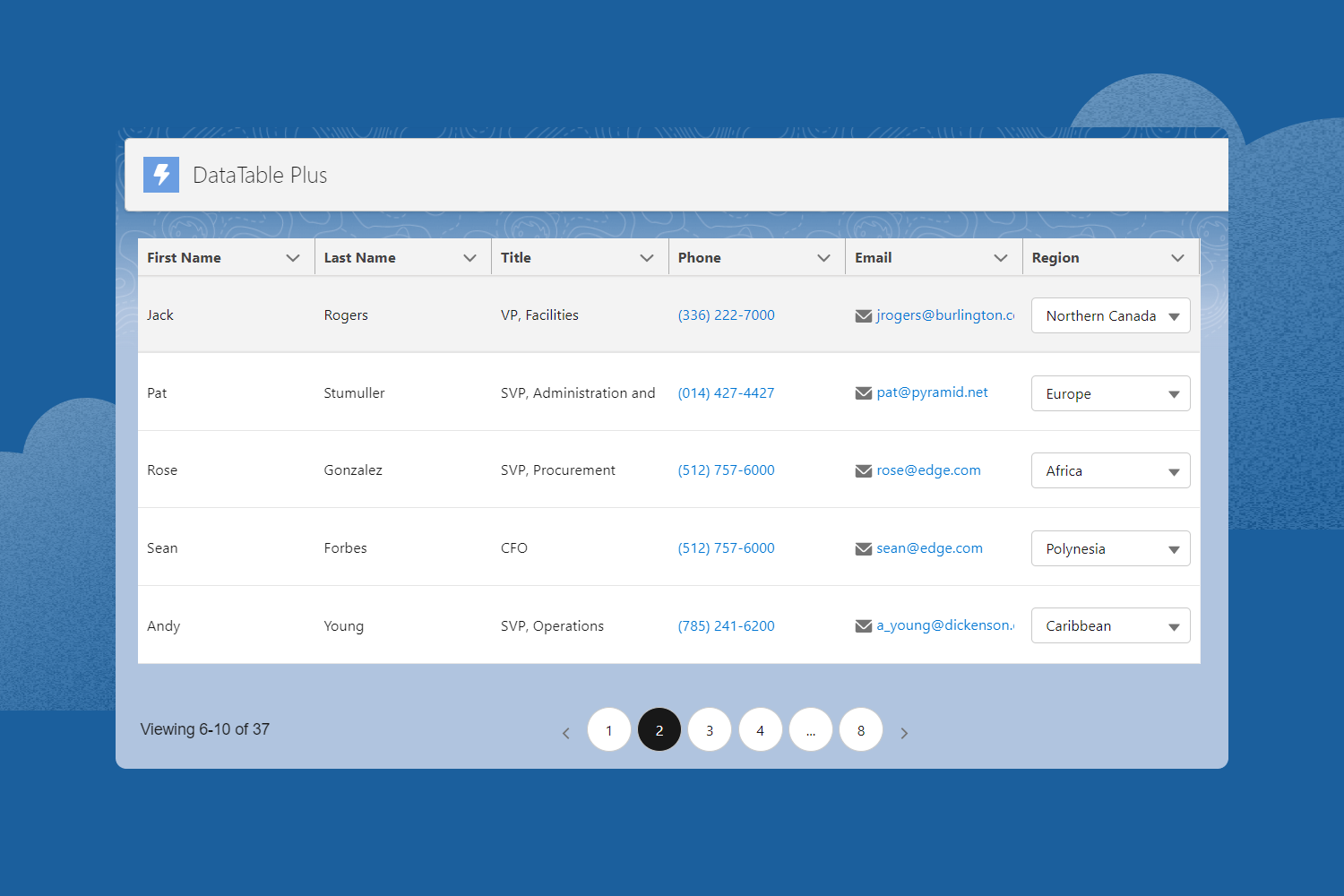Open the First Name column header menu
Viewport: 1344px width, 896px height.
pos(292,258)
